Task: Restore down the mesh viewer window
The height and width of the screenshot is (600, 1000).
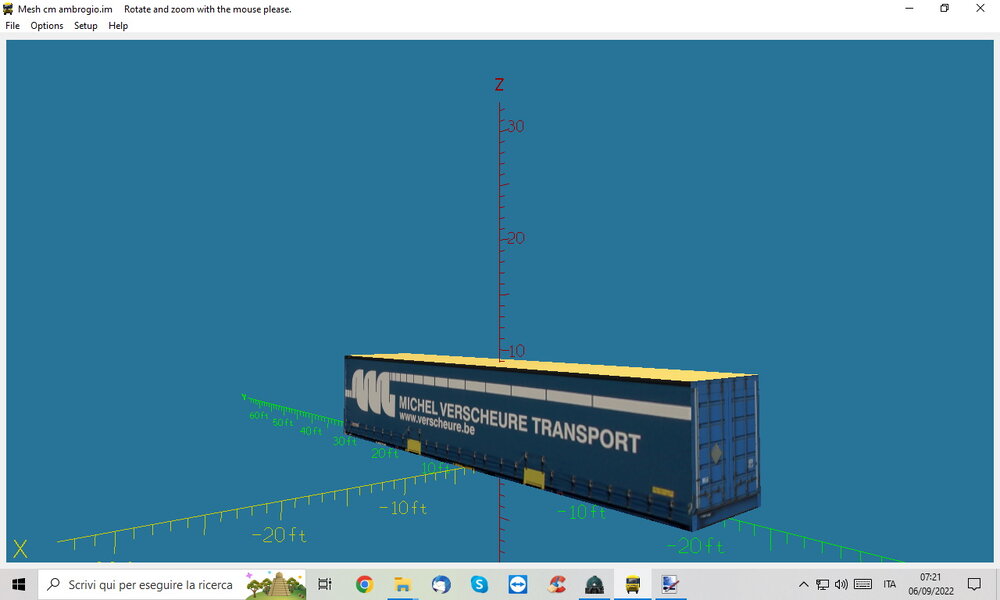Action: pyautogui.click(x=945, y=8)
